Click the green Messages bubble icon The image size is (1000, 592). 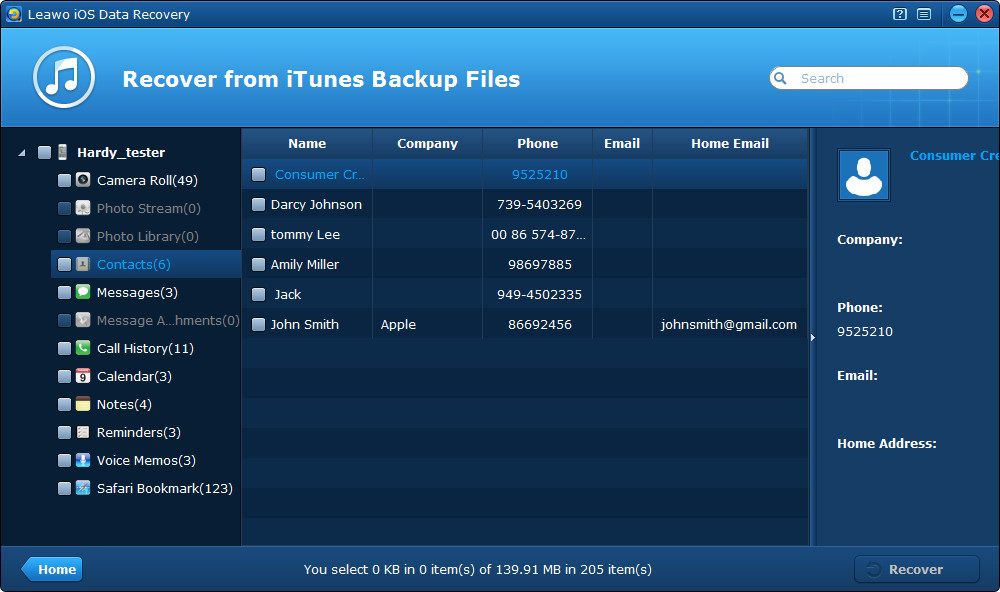[83, 292]
